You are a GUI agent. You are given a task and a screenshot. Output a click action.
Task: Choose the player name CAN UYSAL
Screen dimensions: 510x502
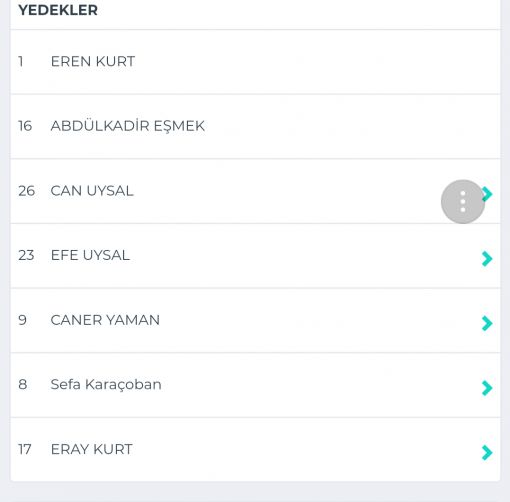[x=92, y=191]
